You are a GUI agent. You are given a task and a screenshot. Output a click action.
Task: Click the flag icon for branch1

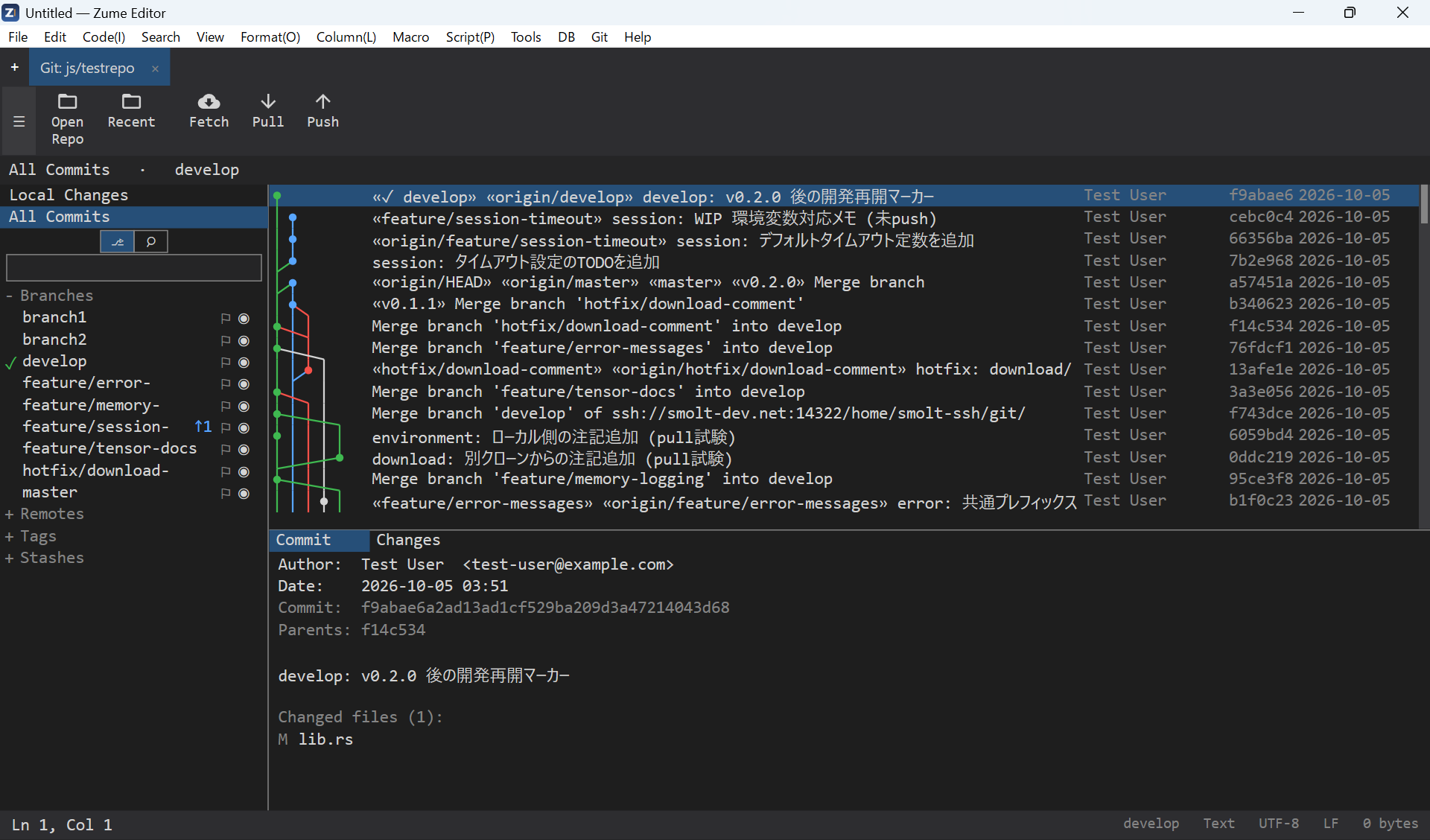pyautogui.click(x=226, y=318)
